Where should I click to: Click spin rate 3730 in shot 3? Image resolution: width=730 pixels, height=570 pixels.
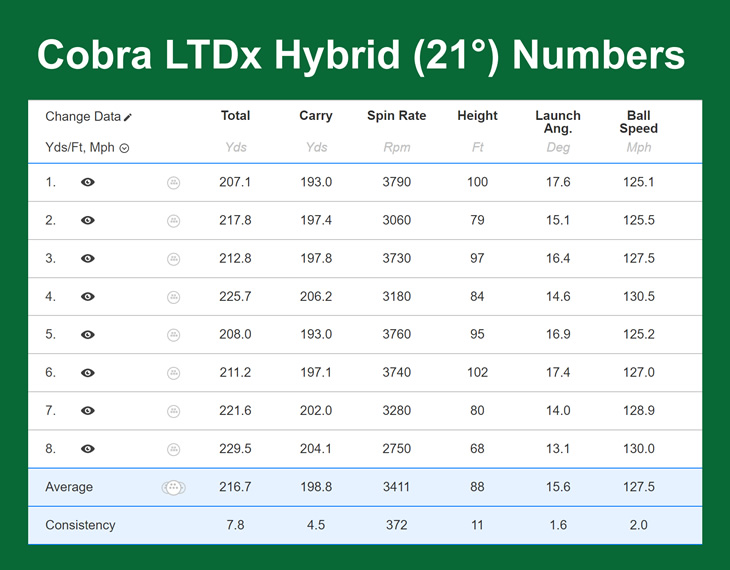397,258
